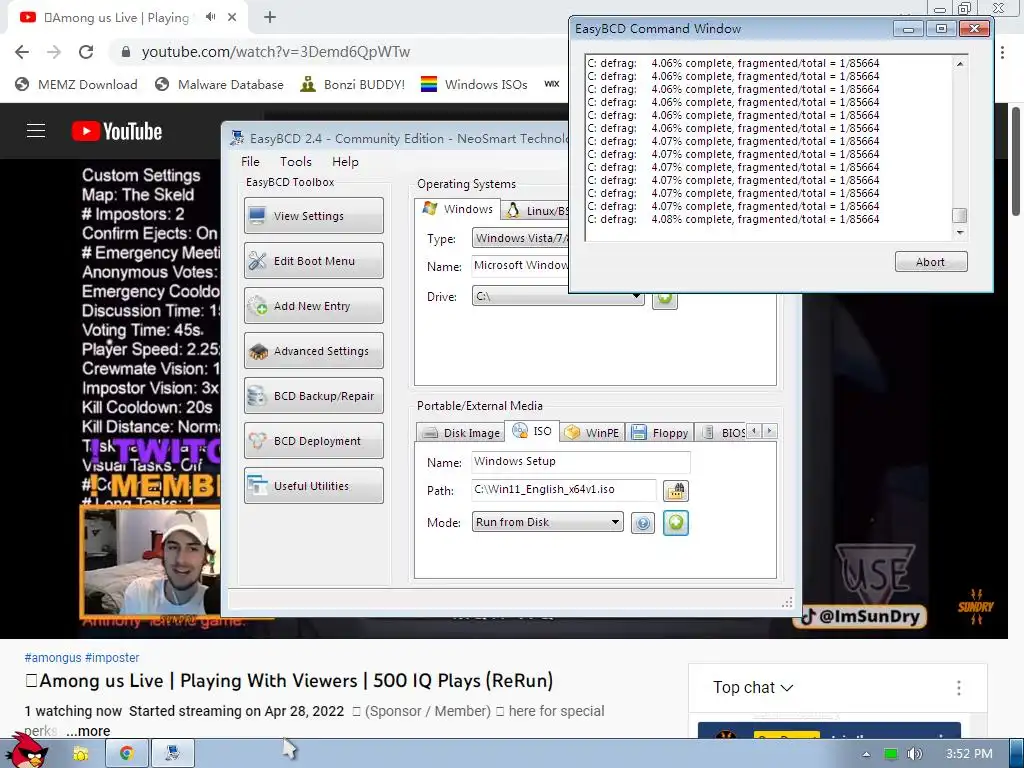
Task: Close the Among us Live tab
Action: (x=232, y=17)
